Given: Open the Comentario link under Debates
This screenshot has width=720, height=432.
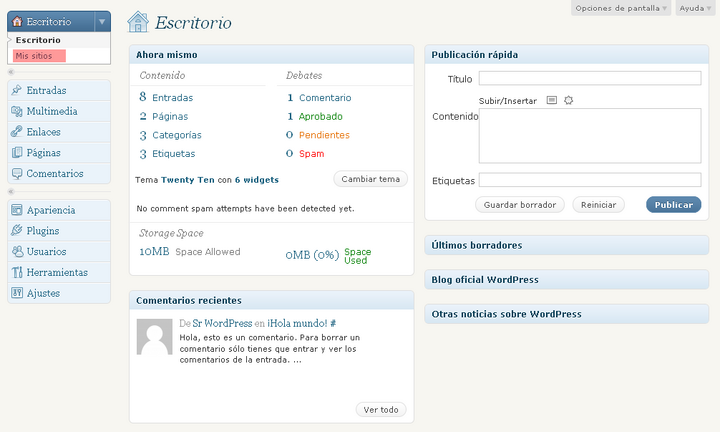Looking at the screenshot, I should click(325, 97).
